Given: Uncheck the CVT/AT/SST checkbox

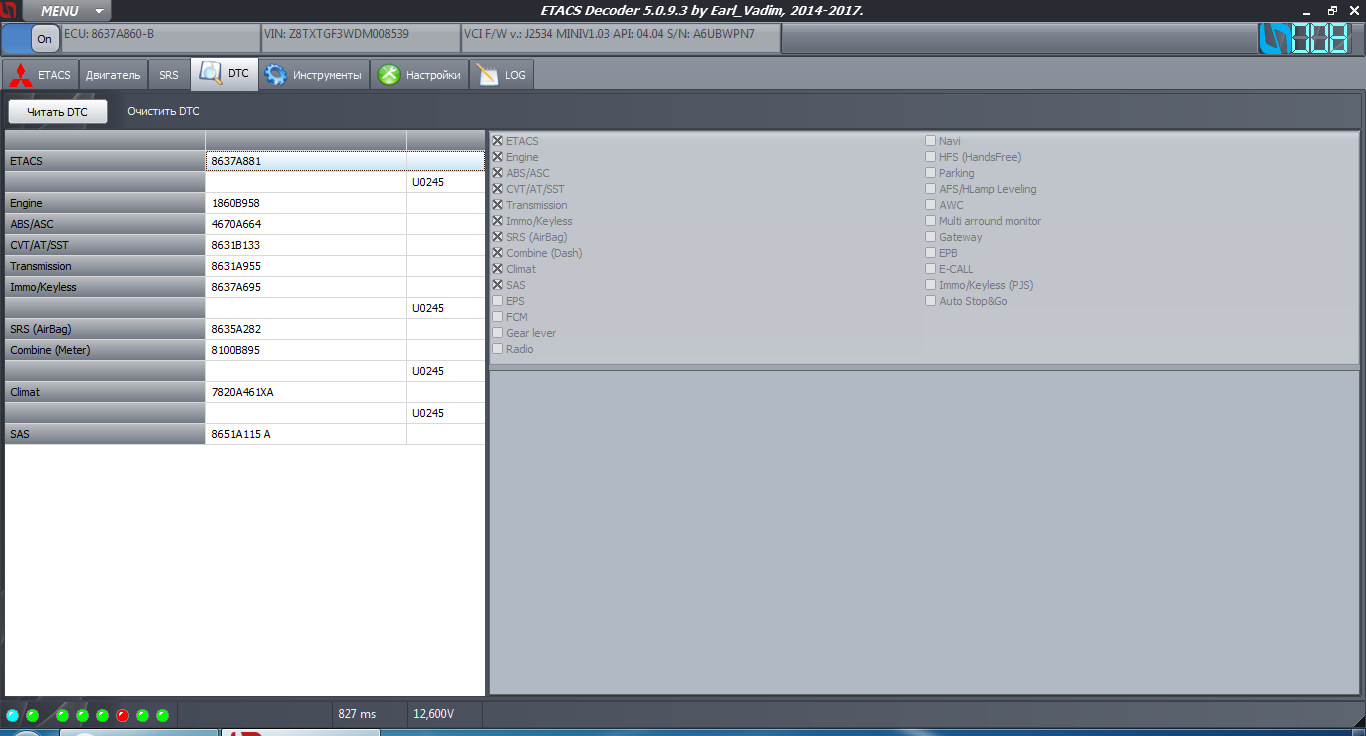Looking at the screenshot, I should tap(498, 189).
